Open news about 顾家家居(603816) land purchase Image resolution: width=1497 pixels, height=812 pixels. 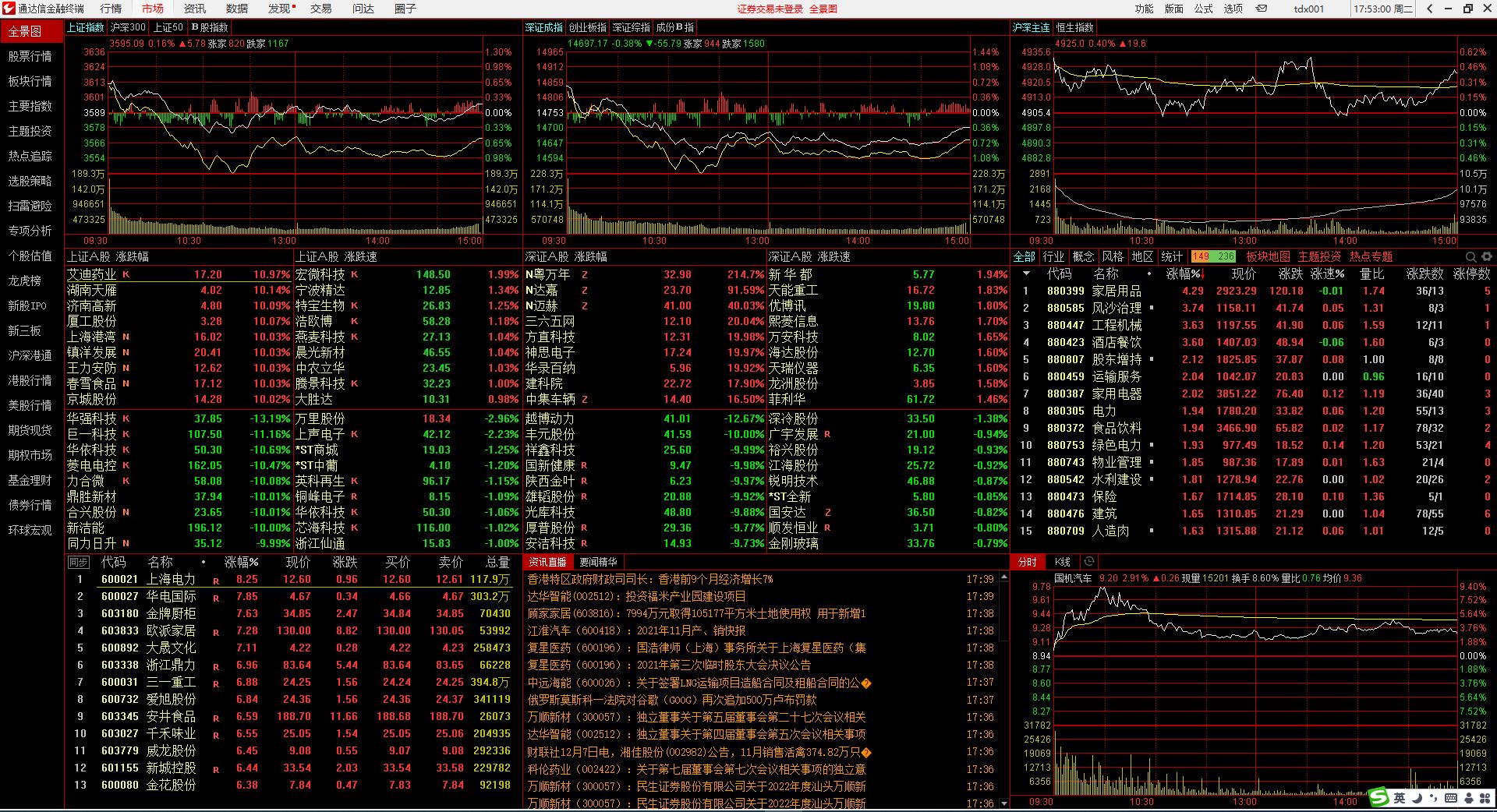696,613
